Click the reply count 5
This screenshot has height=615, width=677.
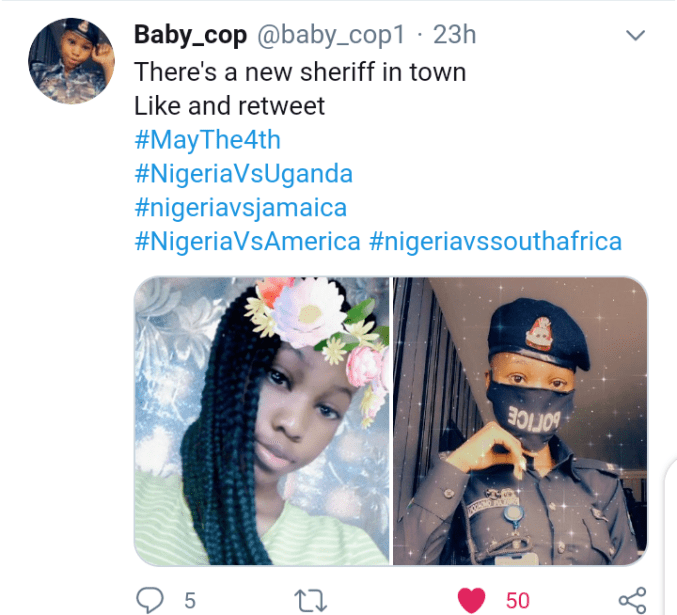[189, 600]
